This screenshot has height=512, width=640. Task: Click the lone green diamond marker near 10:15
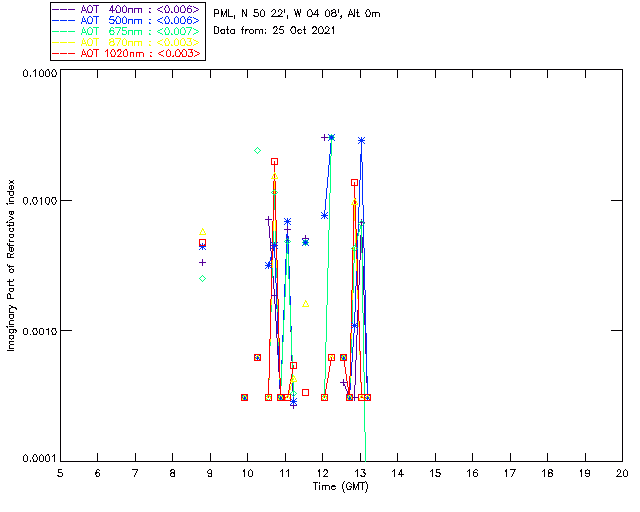(258, 151)
